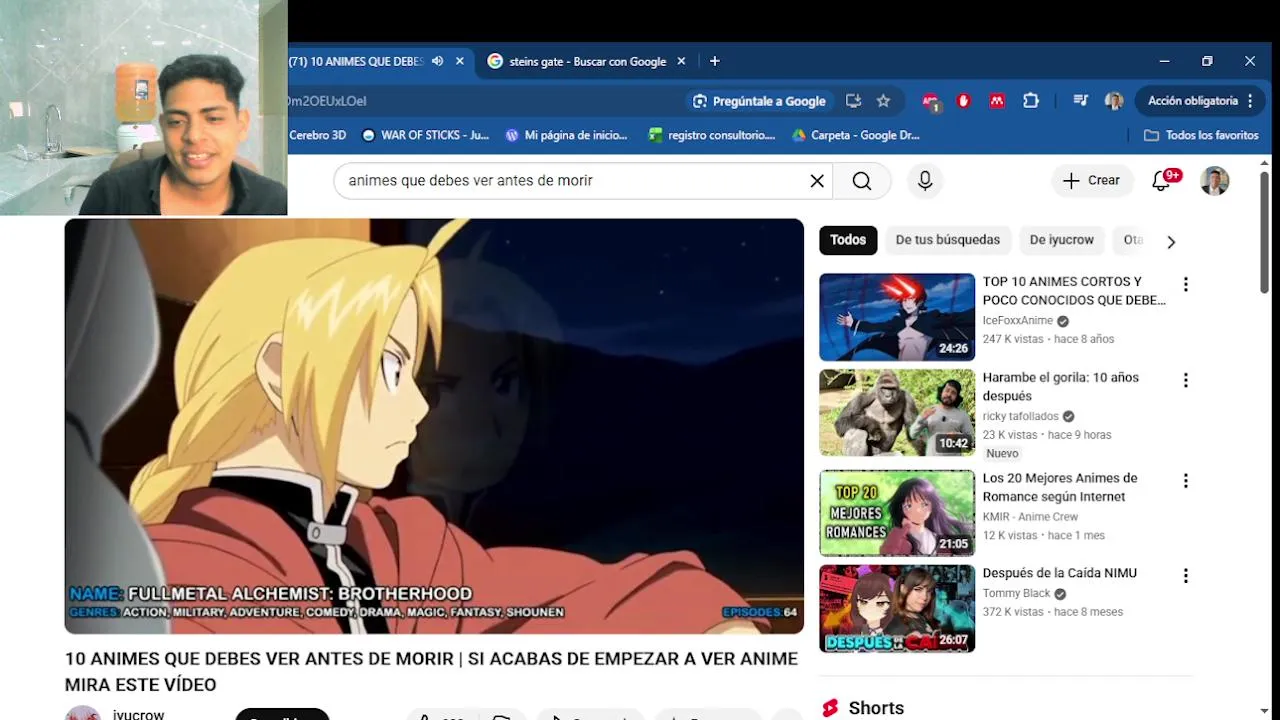The image size is (1280, 720).
Task: Expand Todos los favoritos folder
Action: pos(1201,135)
